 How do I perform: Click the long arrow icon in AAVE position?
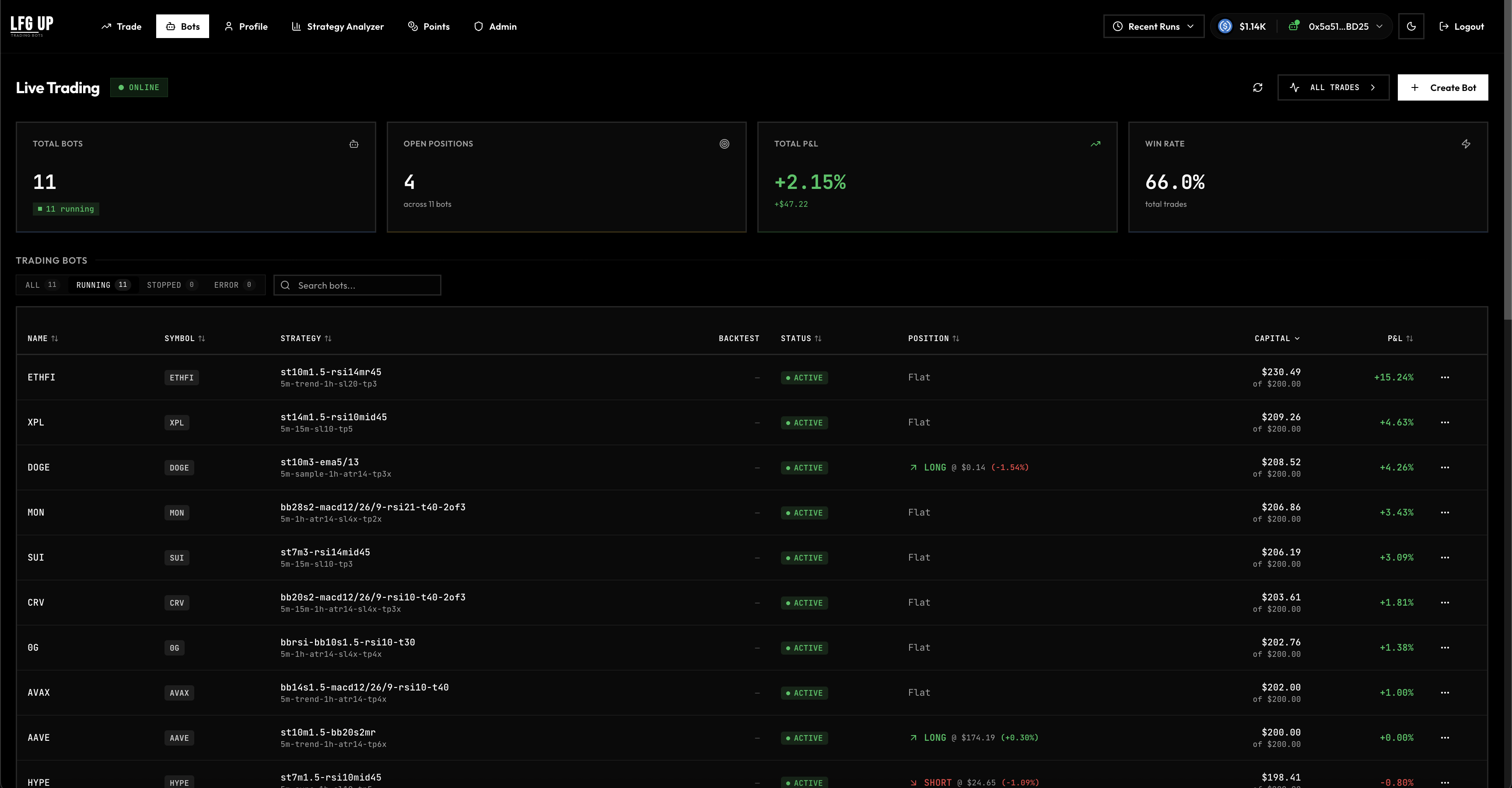(x=913, y=738)
